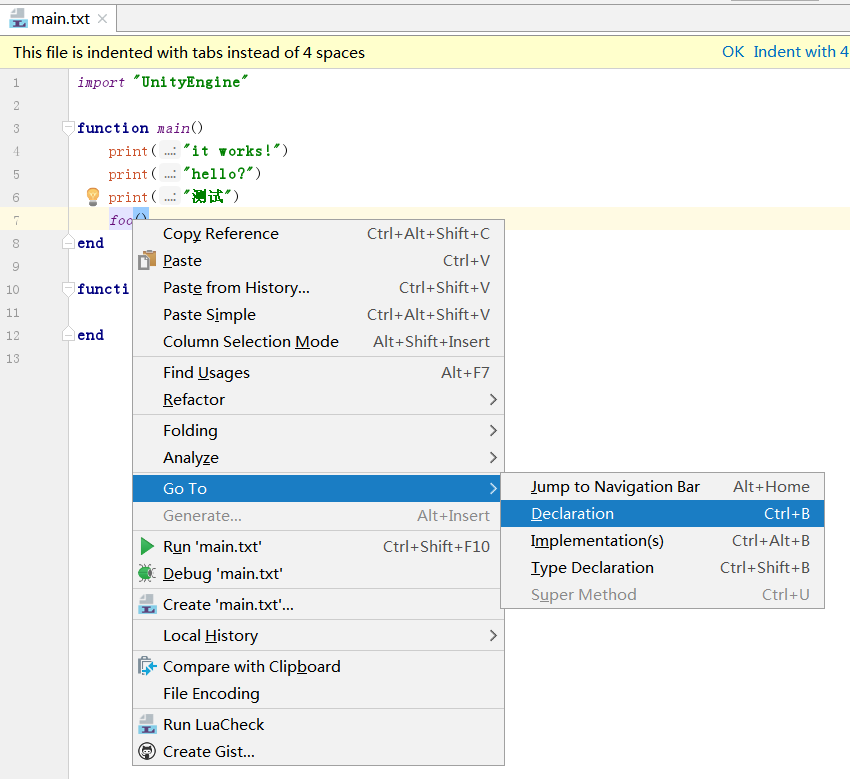Collapse the second function's fold marker on line 10
The image size is (850, 779).
coord(68,289)
